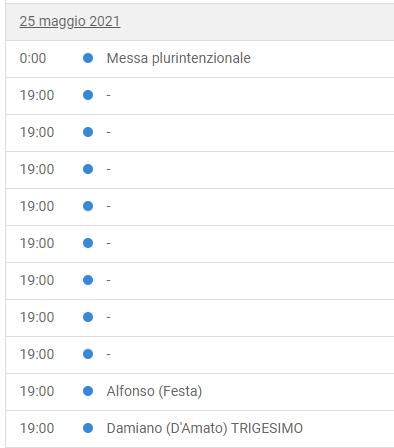Click blue dot in row just above Alfonso (Festa)
394x448 pixels.
[88, 354]
